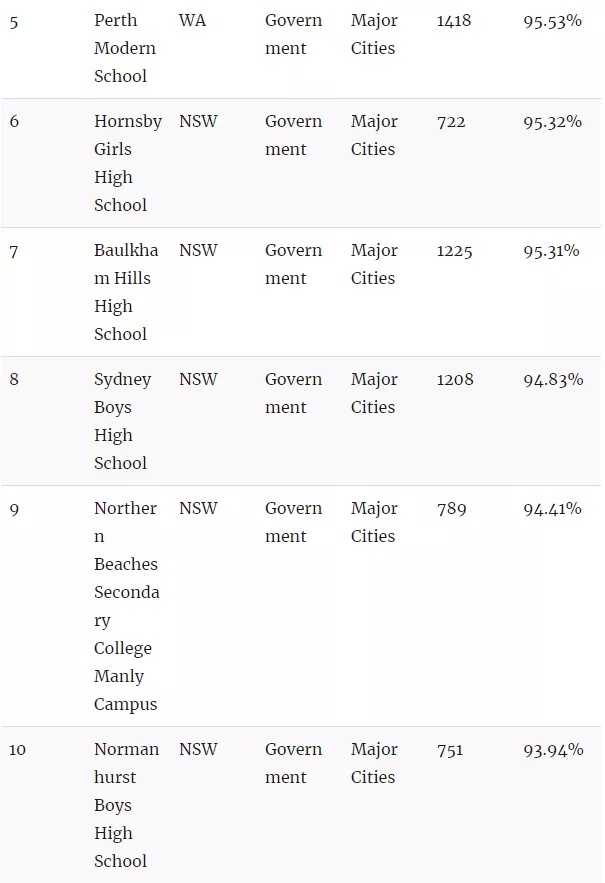The image size is (605, 883).
Task: Click the WA state cell
Action: 192,20
